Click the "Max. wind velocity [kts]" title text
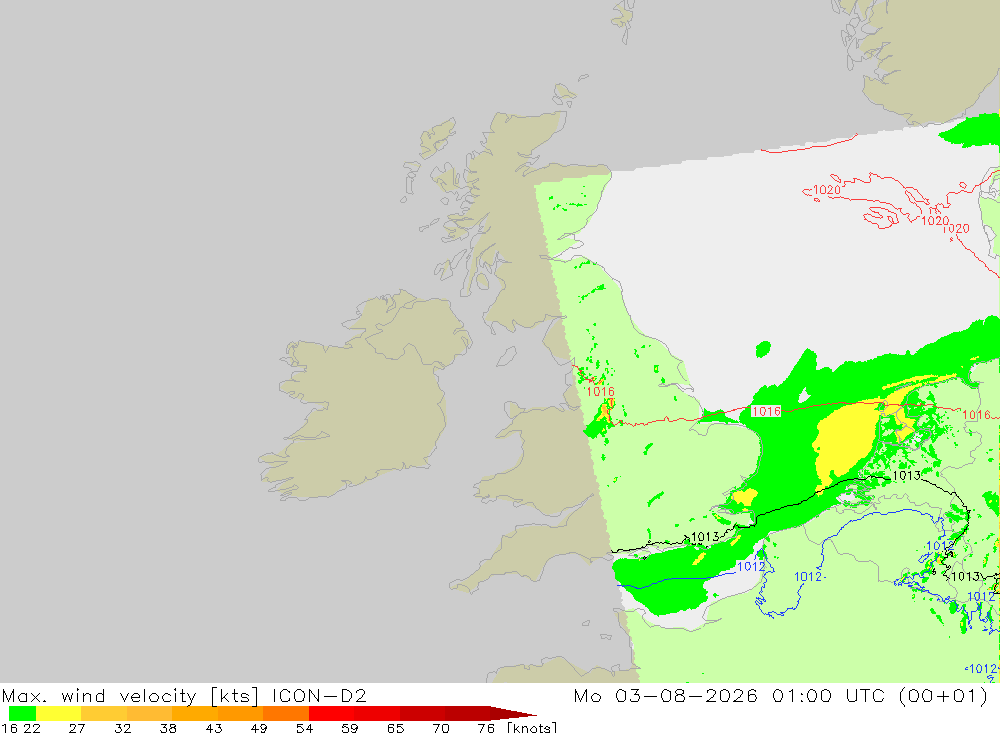 tap(130, 696)
